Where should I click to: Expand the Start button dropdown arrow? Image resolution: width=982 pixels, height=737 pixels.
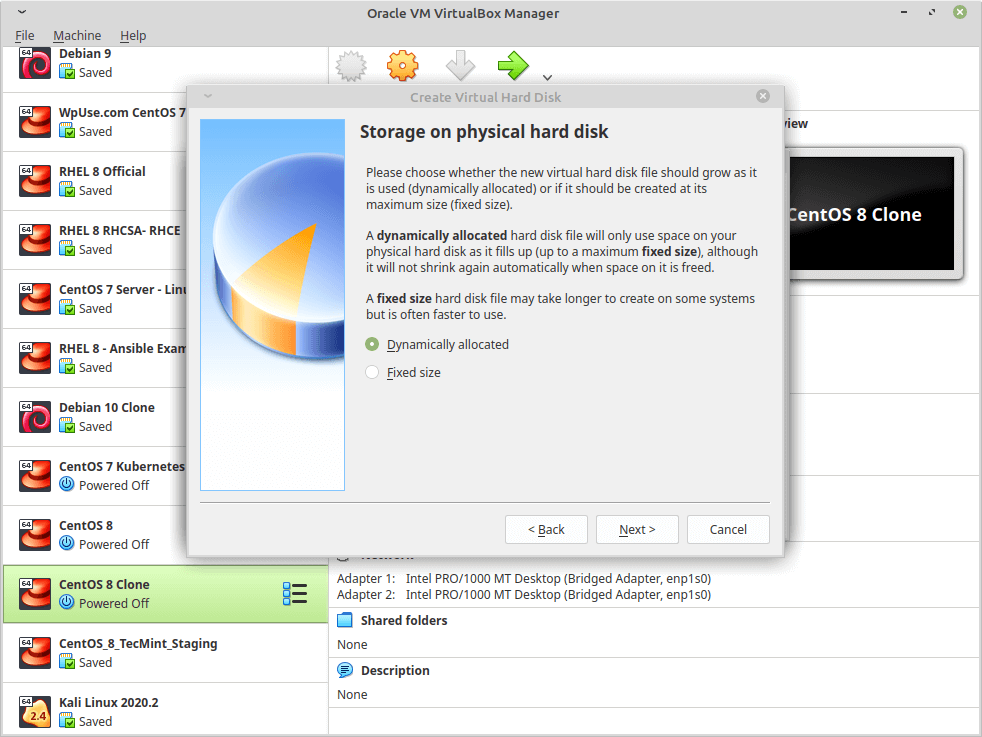coord(547,78)
